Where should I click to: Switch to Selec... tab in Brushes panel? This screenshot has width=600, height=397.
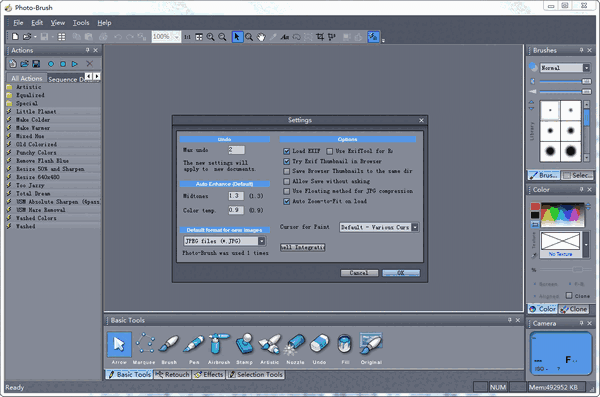click(577, 175)
